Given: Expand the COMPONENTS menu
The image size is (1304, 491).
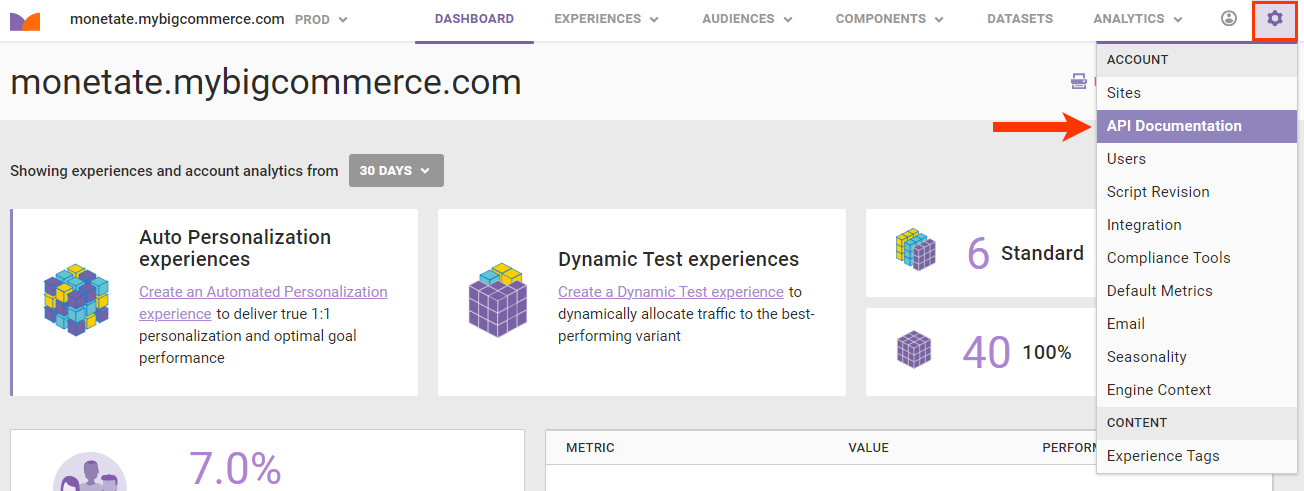Looking at the screenshot, I should click(x=890, y=19).
